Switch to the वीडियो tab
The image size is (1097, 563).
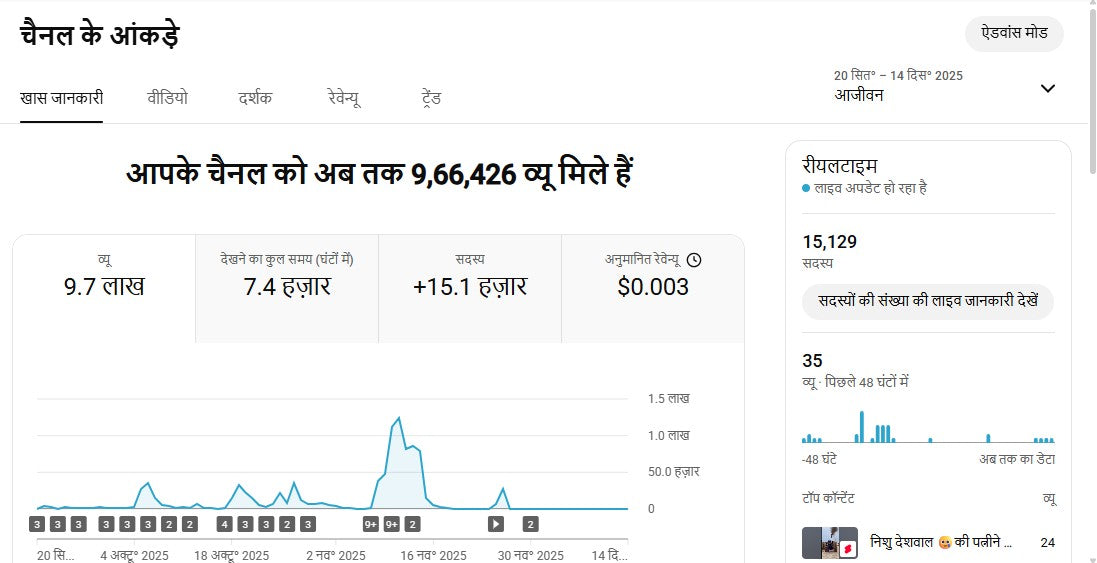pyautogui.click(x=167, y=98)
